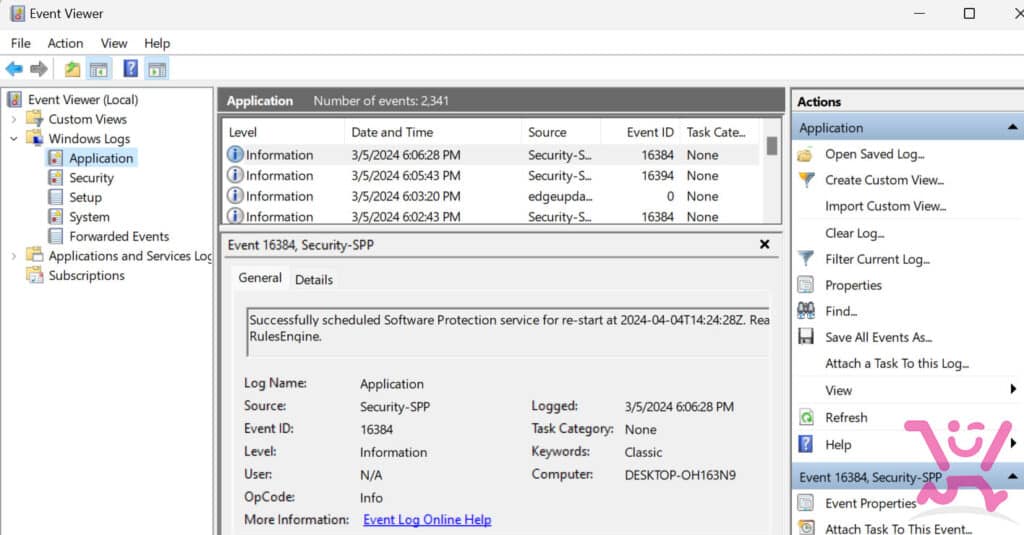Screen dimensions: 1024x535
Task: Click information icon of 6:03:20 PM row
Action: click(235, 195)
